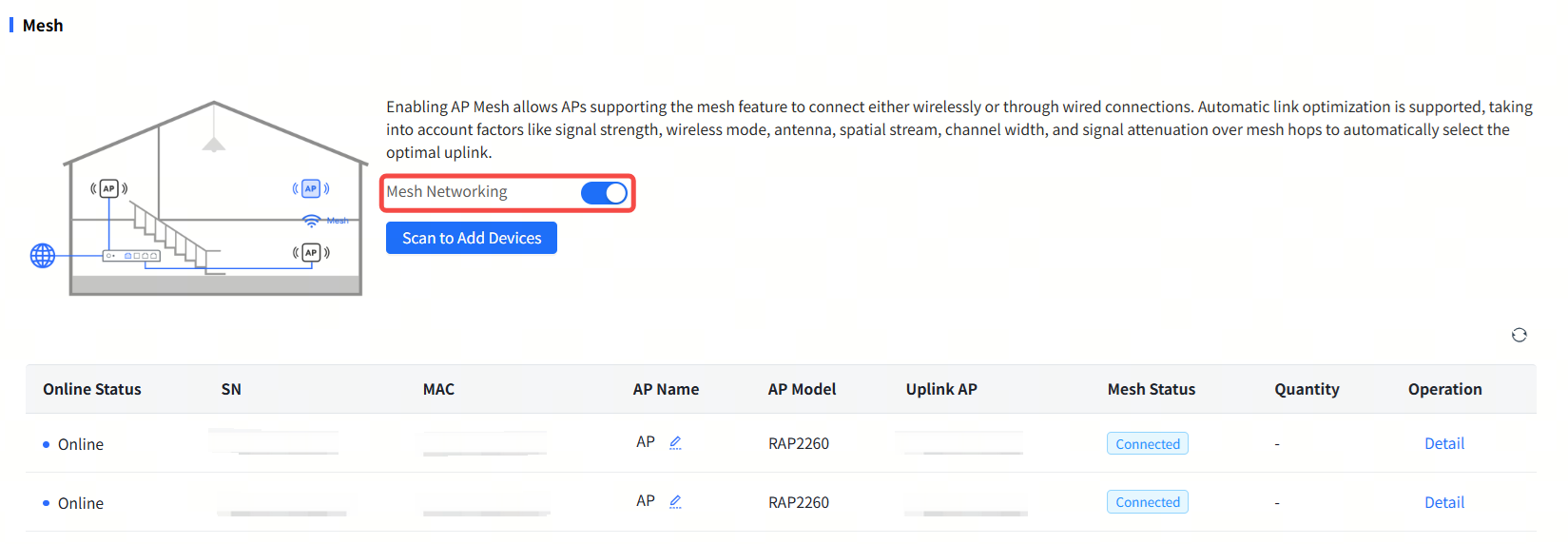Image resolution: width=1568 pixels, height=544 pixels.
Task: Disable the Mesh Networking switch
Action: [x=604, y=193]
